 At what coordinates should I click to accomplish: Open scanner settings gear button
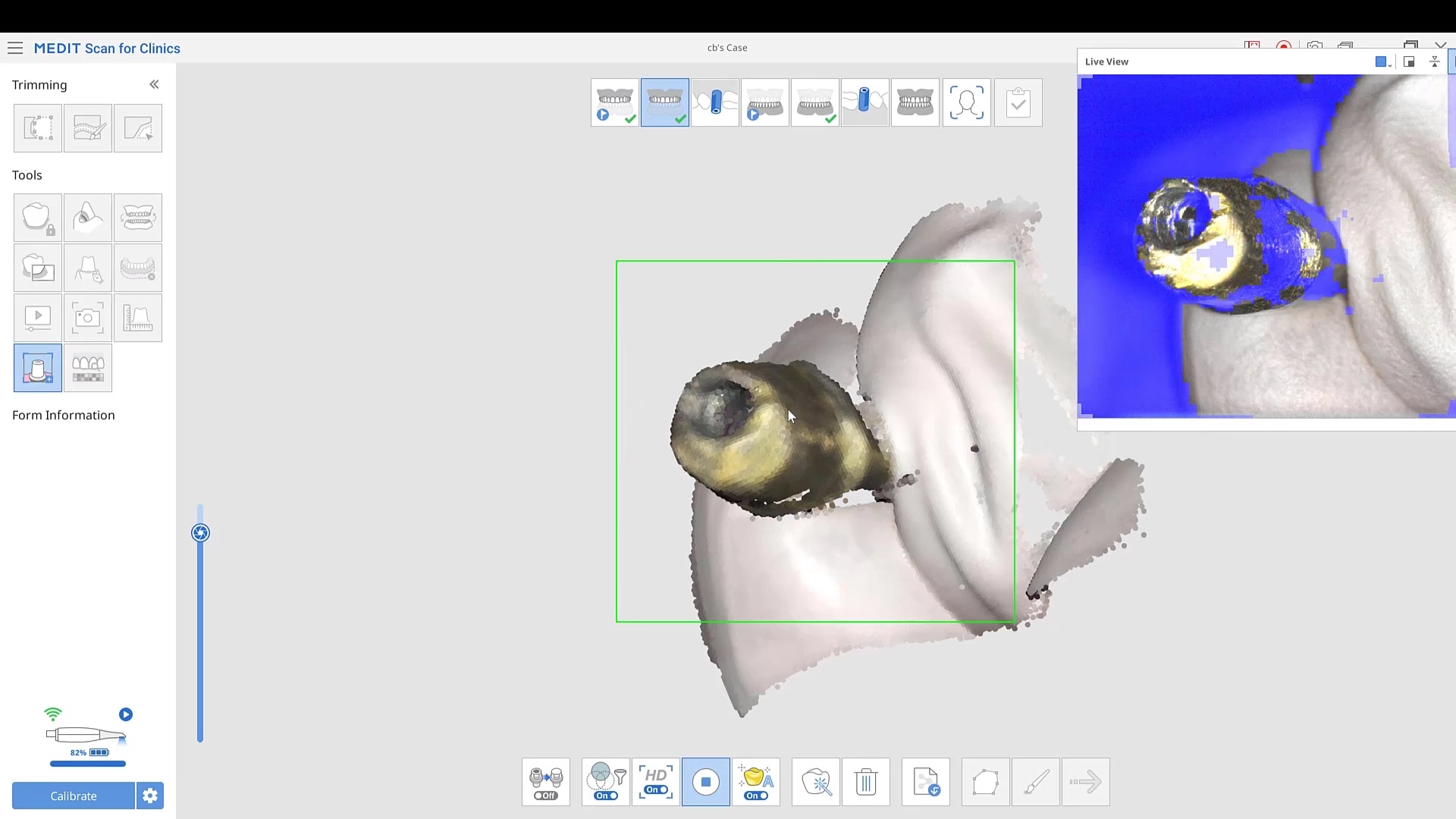[150, 795]
